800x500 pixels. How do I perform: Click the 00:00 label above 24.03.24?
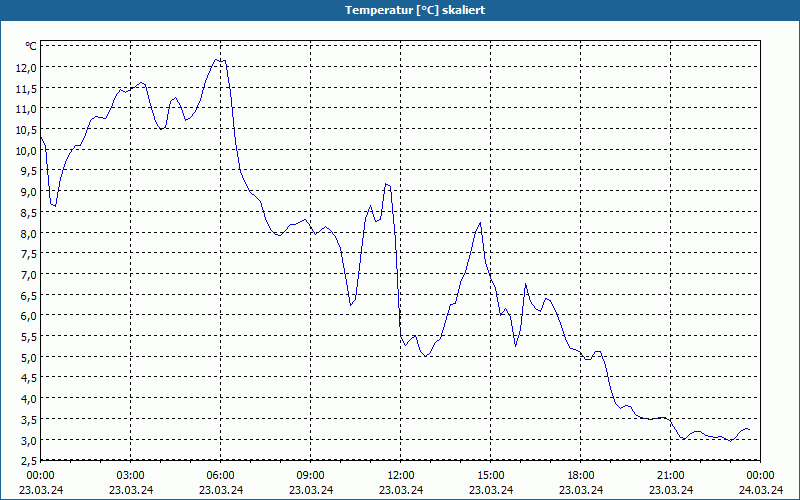(760, 476)
